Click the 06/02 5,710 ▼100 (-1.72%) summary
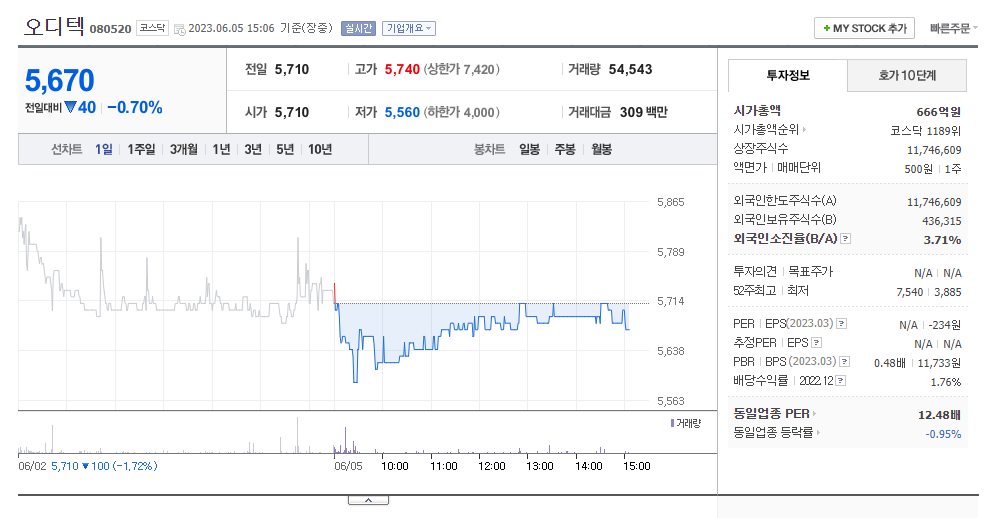The image size is (988, 518). [x=88, y=466]
